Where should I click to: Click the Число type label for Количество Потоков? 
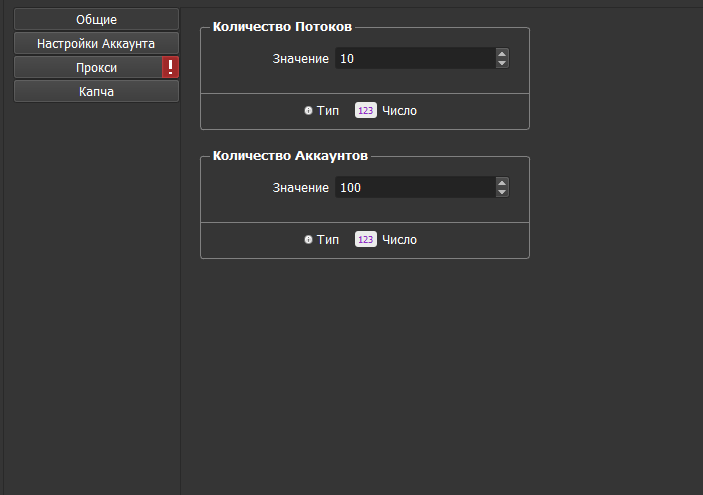399,111
